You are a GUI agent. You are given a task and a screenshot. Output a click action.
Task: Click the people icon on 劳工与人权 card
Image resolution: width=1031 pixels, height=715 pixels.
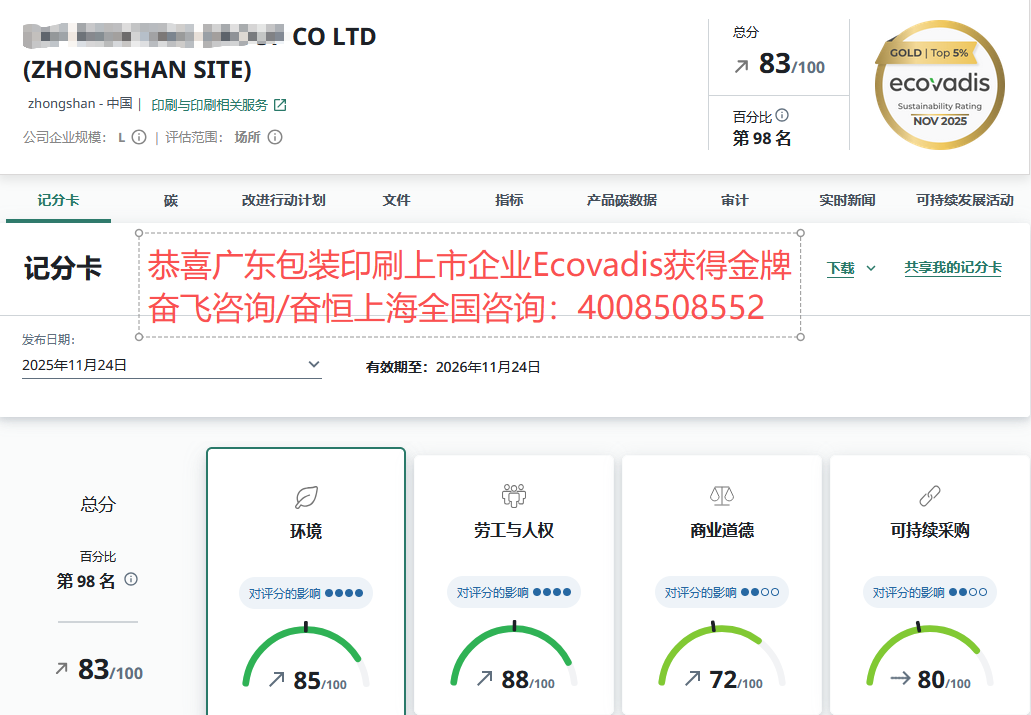pos(514,495)
